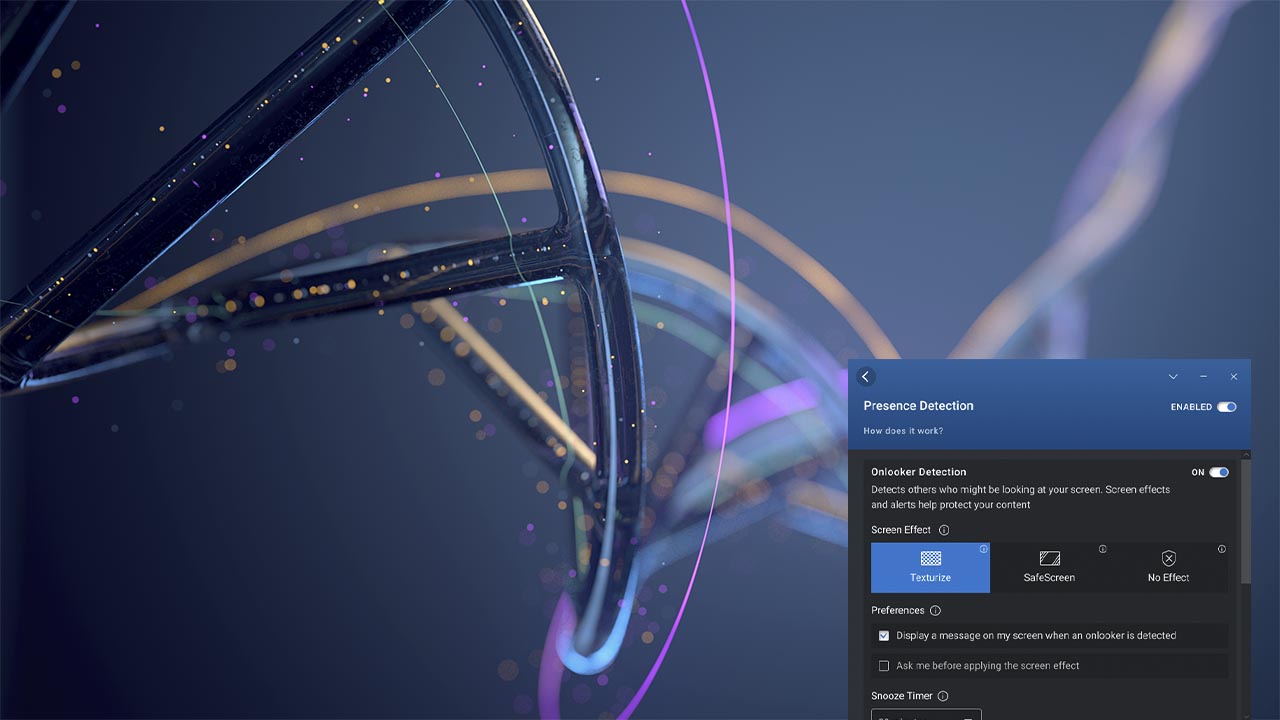This screenshot has height=720, width=1280.
Task: Enable Ask me before applying screen effect
Action: click(x=884, y=666)
